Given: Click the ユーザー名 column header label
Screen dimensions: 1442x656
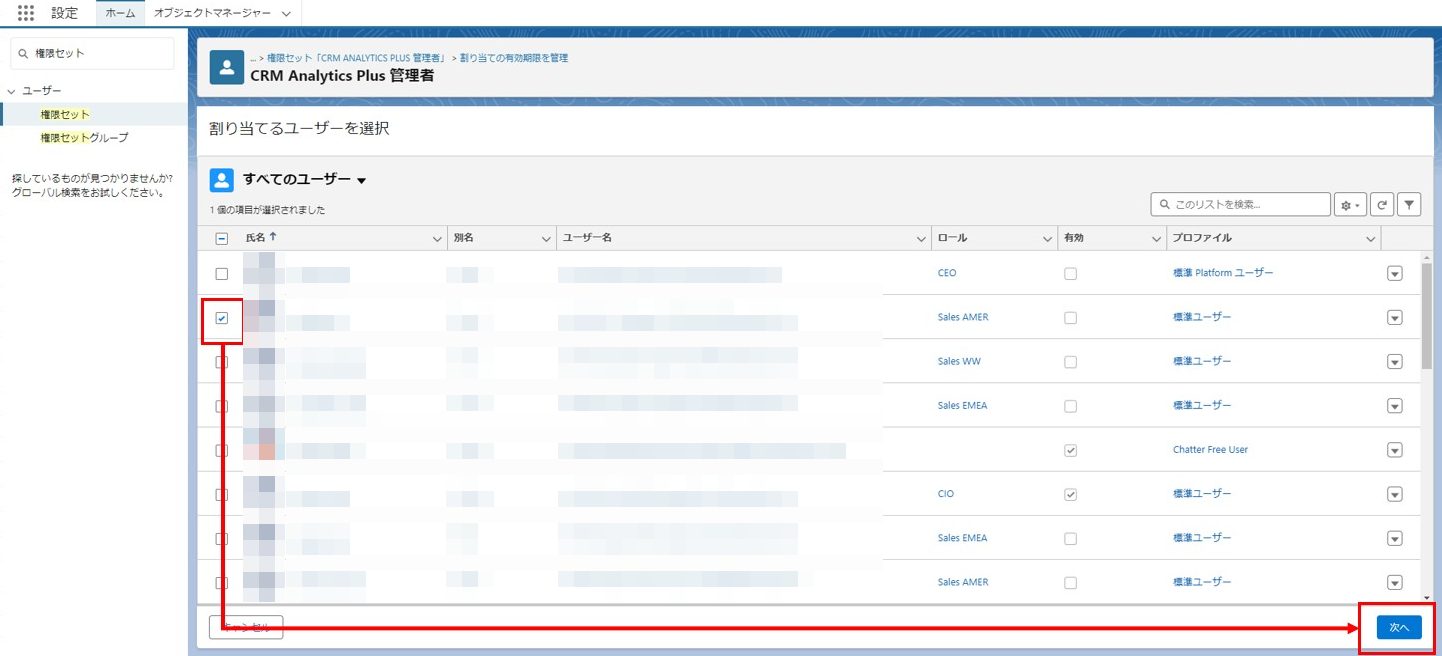Looking at the screenshot, I should coord(587,238).
